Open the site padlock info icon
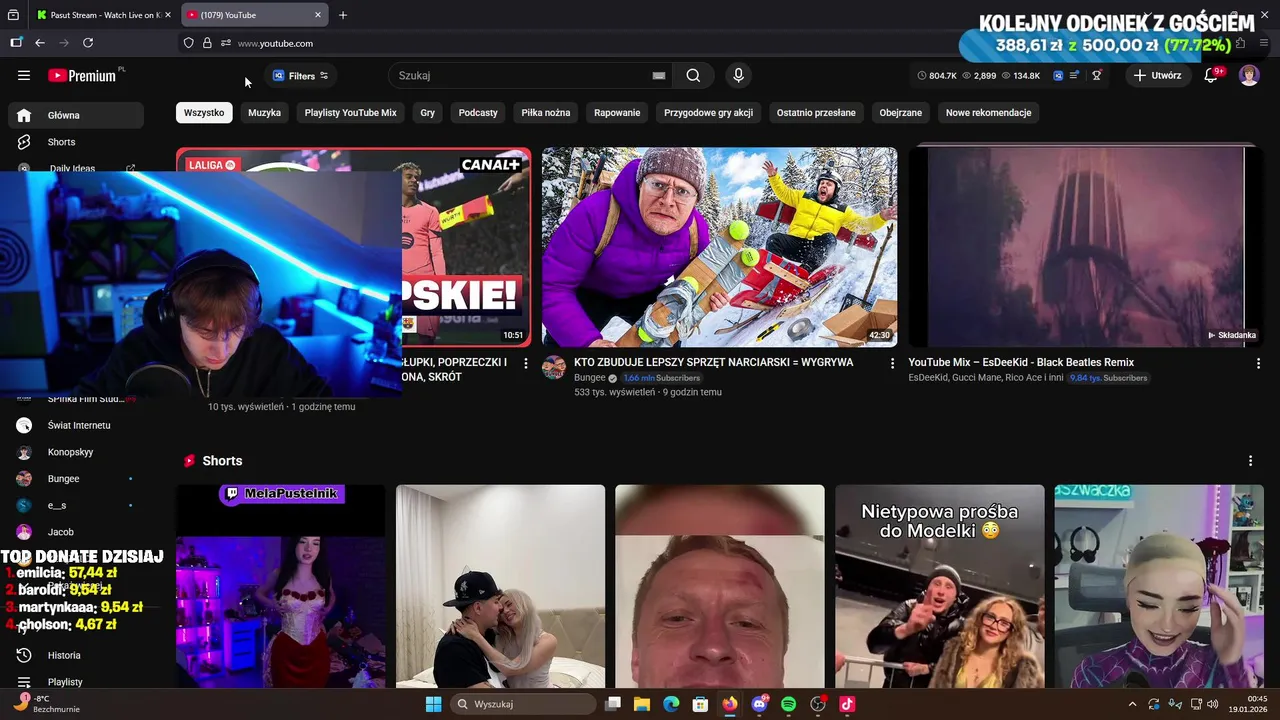 click(207, 43)
